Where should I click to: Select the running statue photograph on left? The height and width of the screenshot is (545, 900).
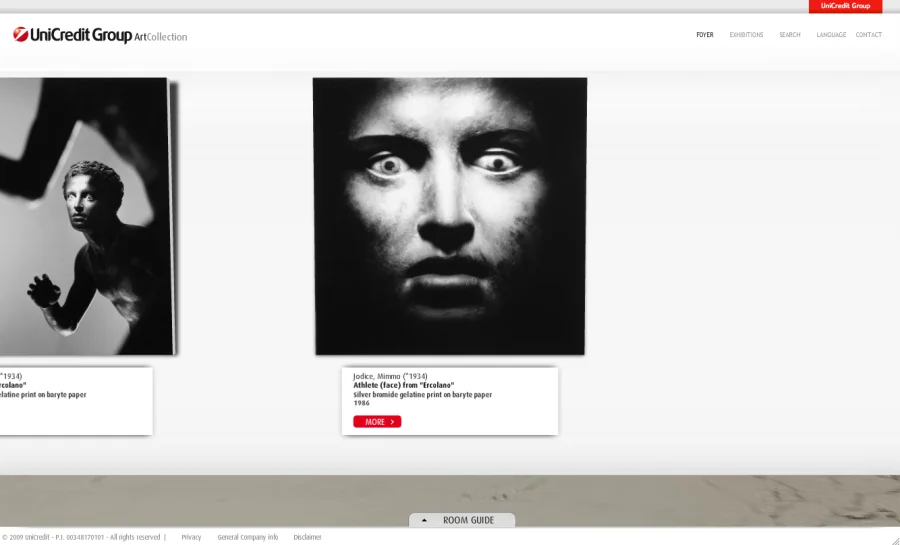point(85,216)
